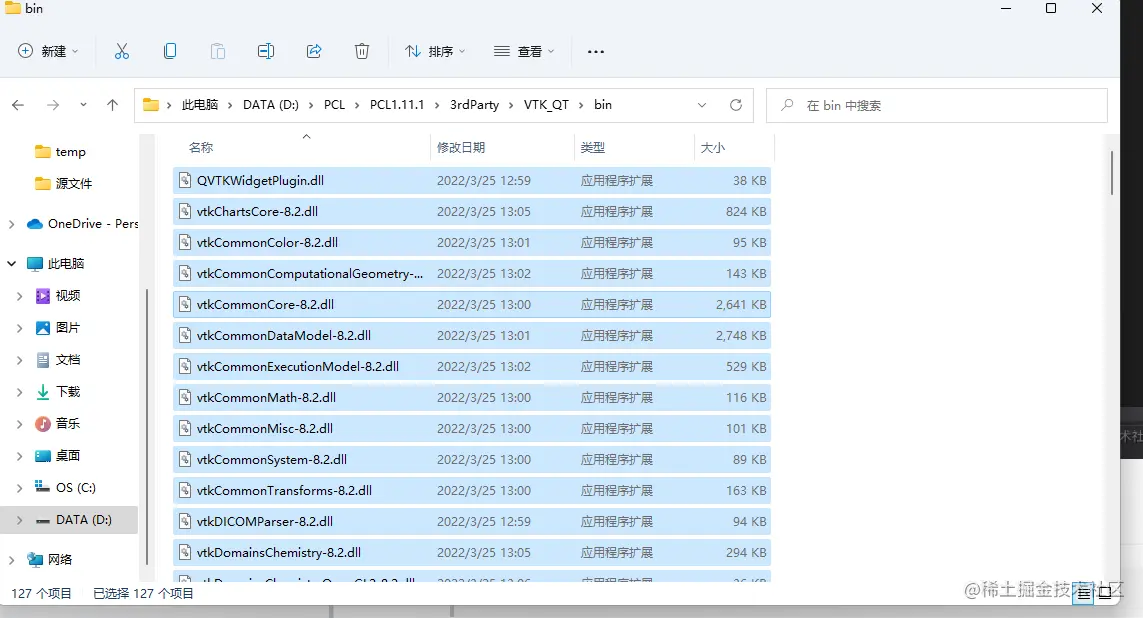Expand the OneDrive tree node
1143x618 pixels.
pyautogui.click(x=11, y=224)
